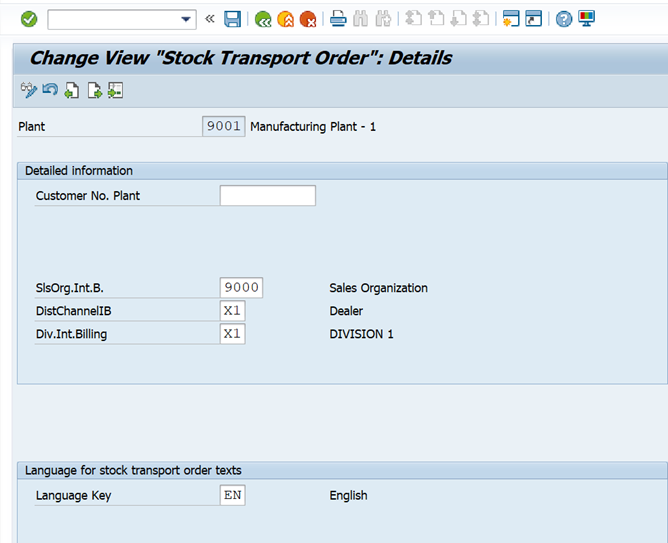The width and height of the screenshot is (668, 543).
Task: Click the Change View Stock Transport Order title
Action: [241, 58]
